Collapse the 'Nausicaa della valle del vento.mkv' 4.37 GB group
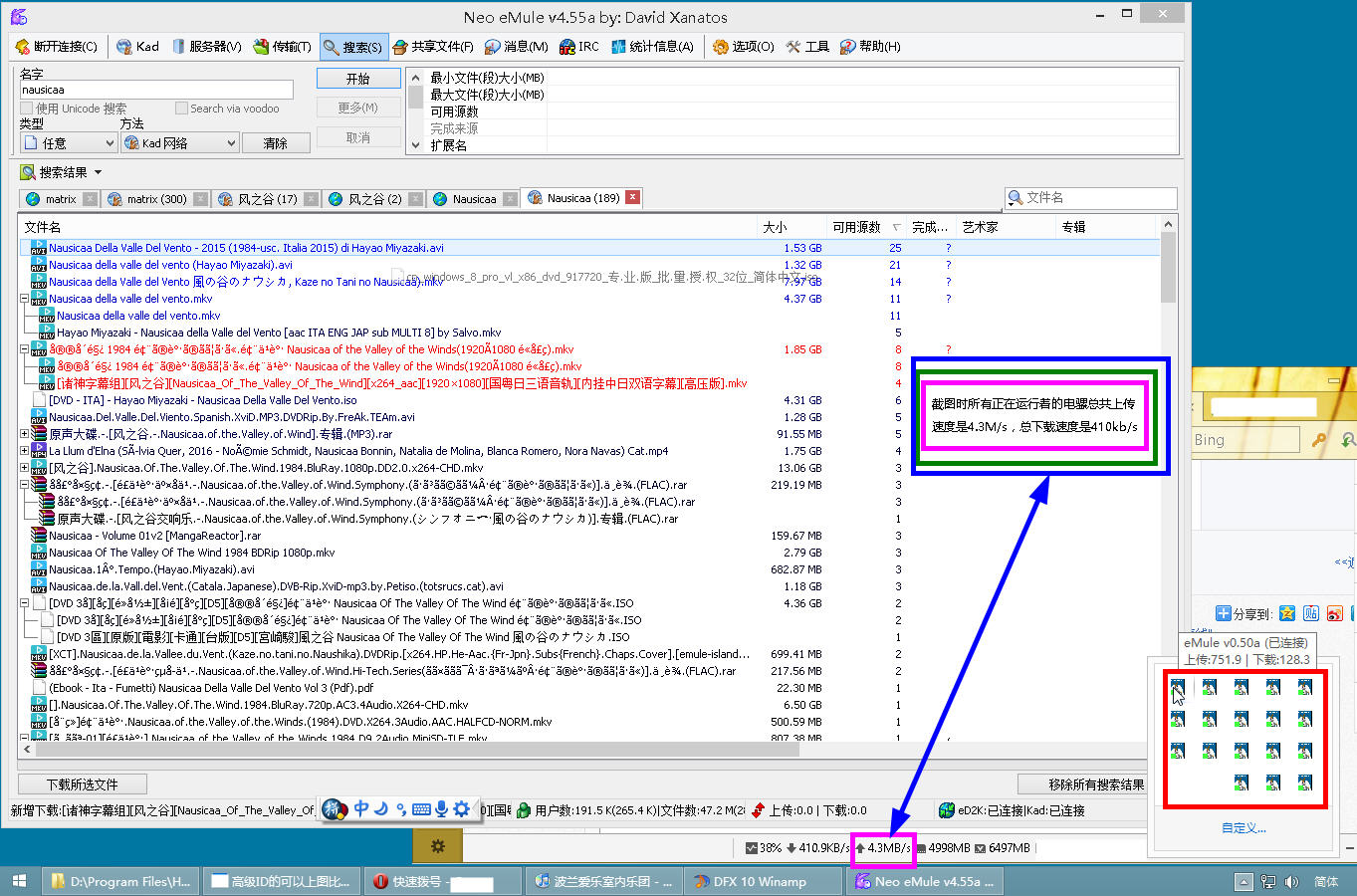This screenshot has width=1357, height=896. coord(25,299)
